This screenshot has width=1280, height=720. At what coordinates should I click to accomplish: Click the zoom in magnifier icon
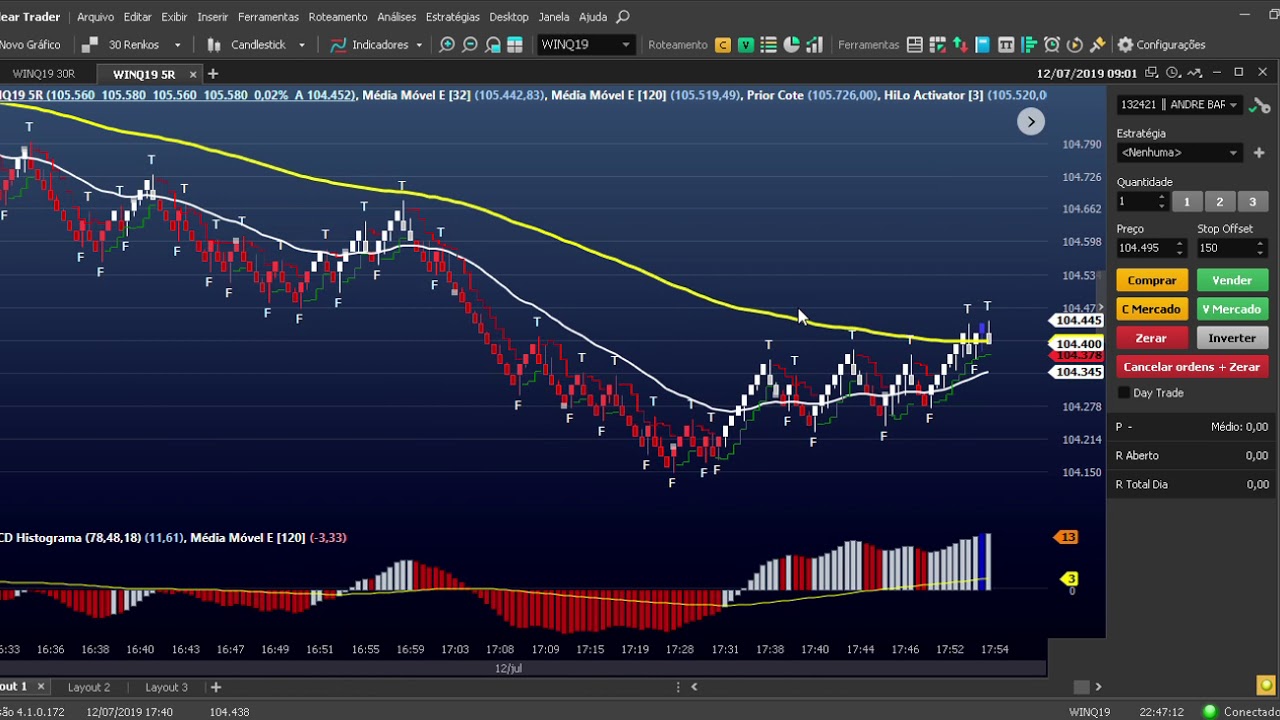[x=447, y=45]
